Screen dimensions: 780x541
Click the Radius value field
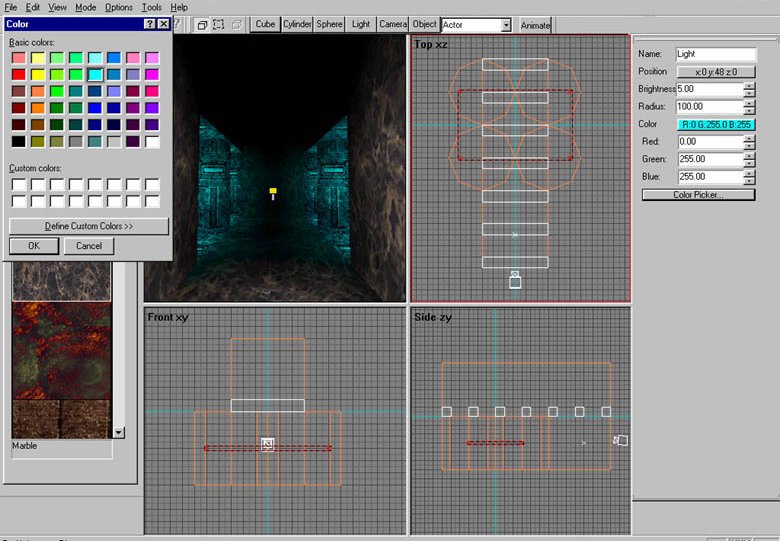tap(710, 107)
